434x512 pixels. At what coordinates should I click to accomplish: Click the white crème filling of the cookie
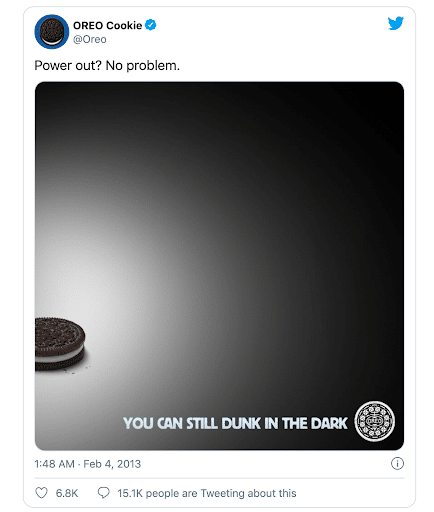click(x=60, y=356)
